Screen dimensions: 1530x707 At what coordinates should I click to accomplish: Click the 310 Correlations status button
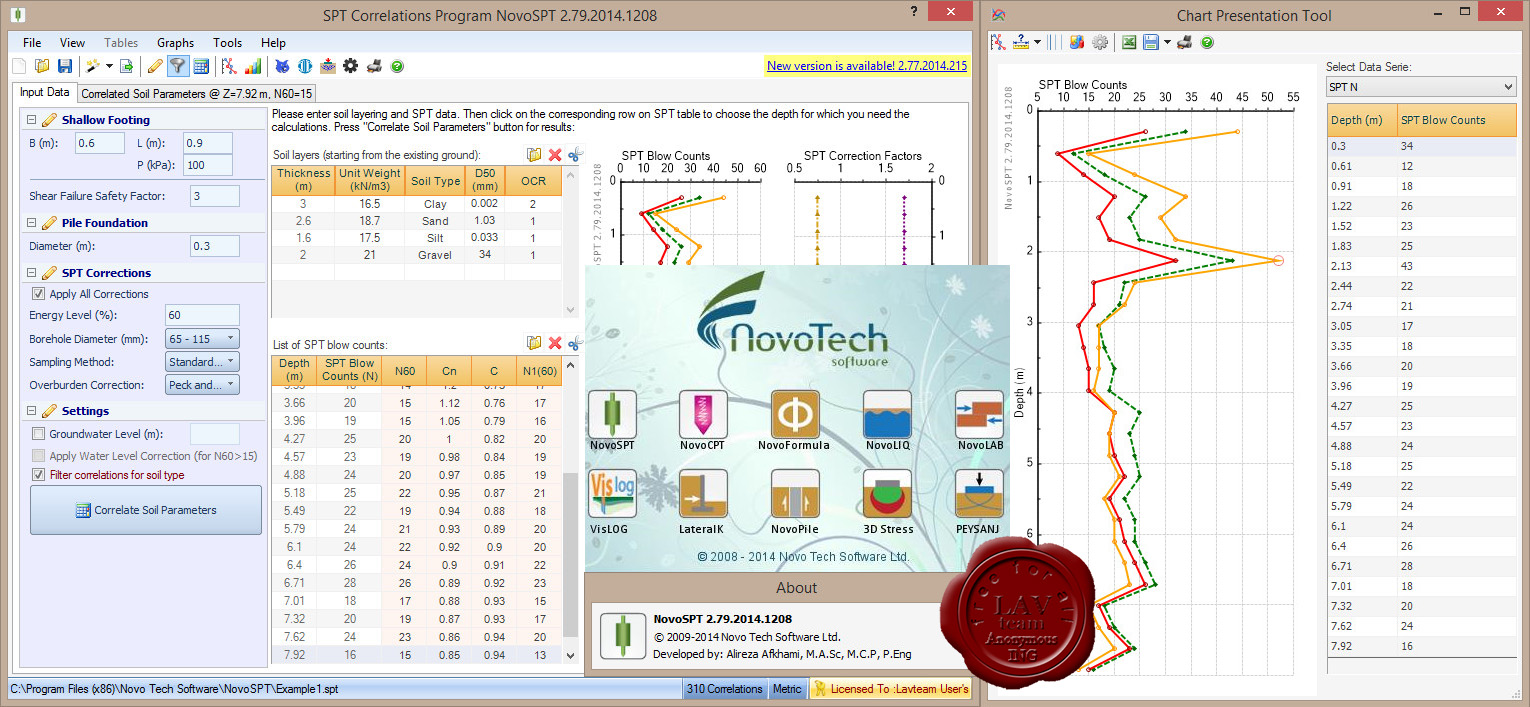tap(725, 689)
